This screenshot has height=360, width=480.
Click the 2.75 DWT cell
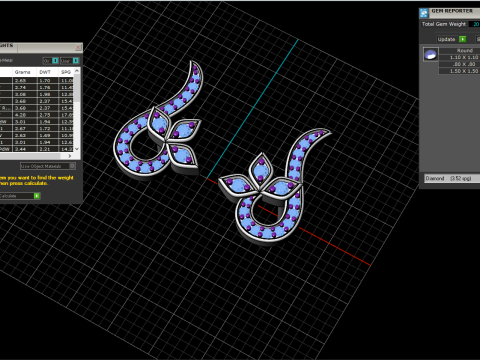tap(48, 115)
